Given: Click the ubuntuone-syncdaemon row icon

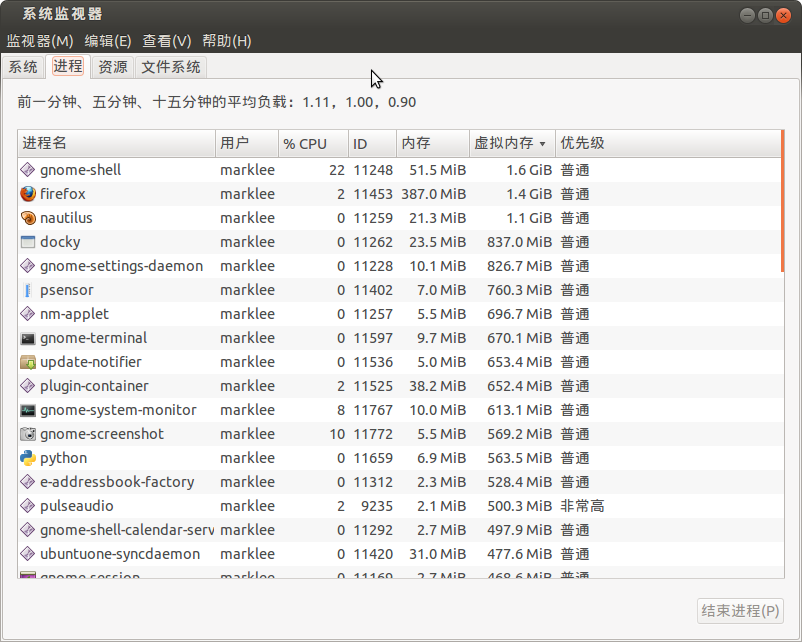Looking at the screenshot, I should (x=28, y=554).
